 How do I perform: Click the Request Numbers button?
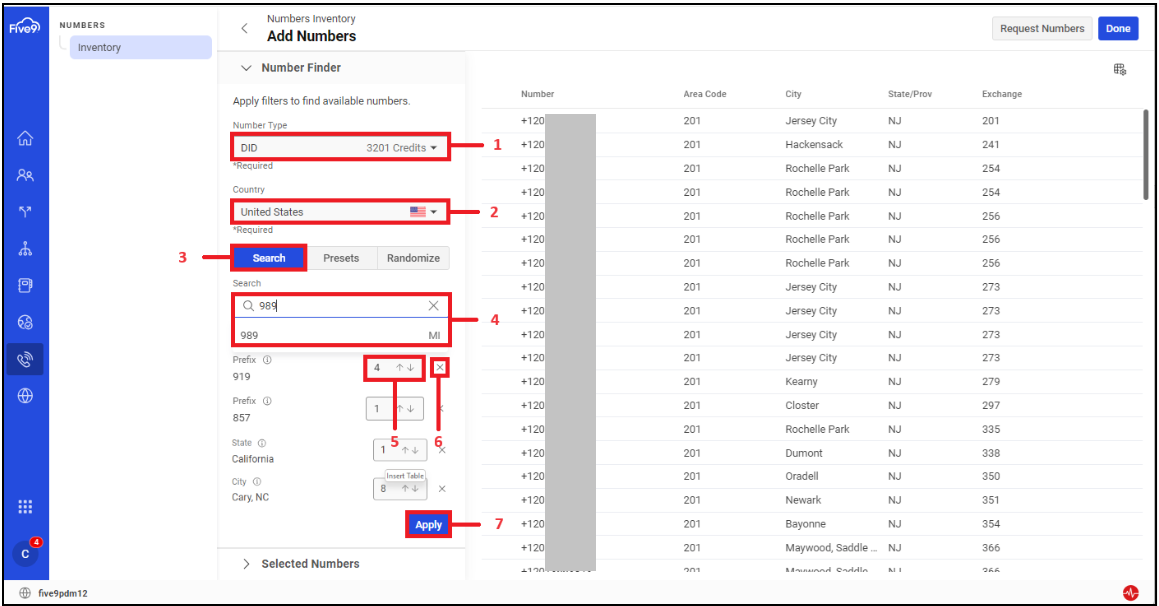[1042, 28]
